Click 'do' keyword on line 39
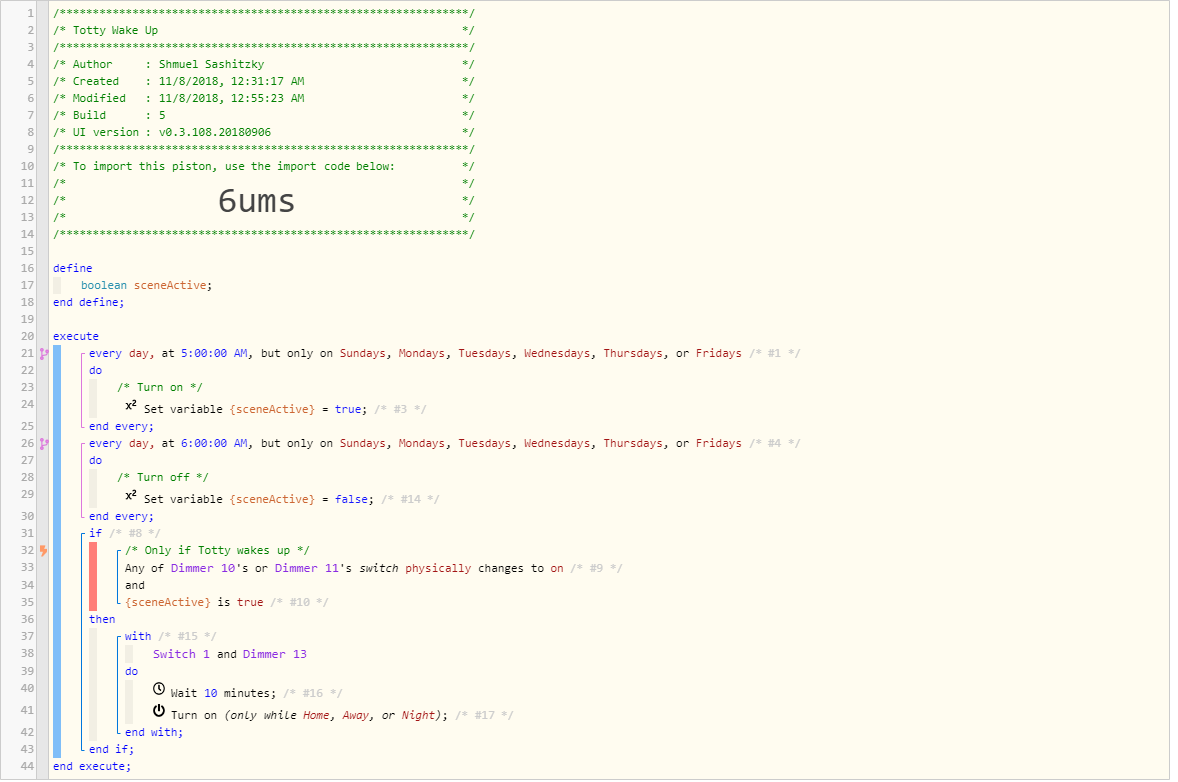 [x=131, y=672]
